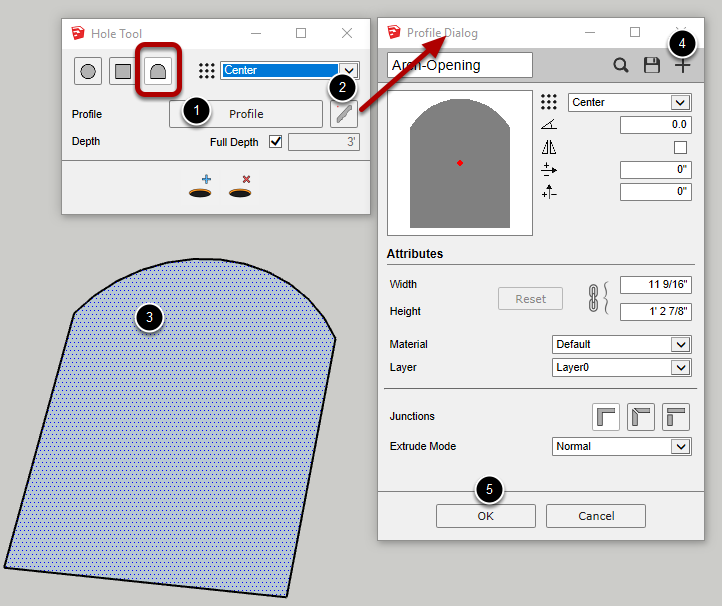The width and height of the screenshot is (722, 606).
Task: Select the circle hole shape icon
Action: [x=88, y=71]
